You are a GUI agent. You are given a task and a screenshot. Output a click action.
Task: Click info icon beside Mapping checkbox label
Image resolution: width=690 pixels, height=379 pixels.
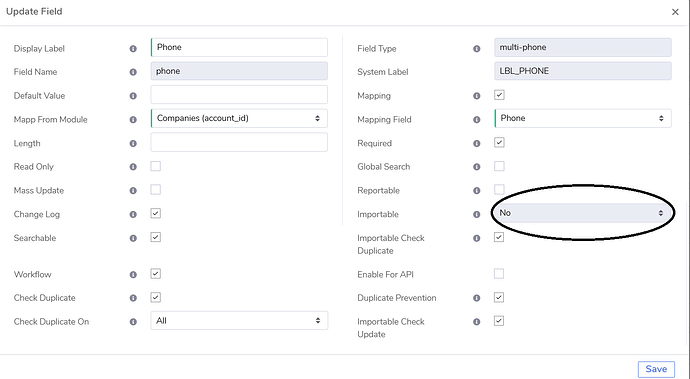pyautogui.click(x=477, y=96)
